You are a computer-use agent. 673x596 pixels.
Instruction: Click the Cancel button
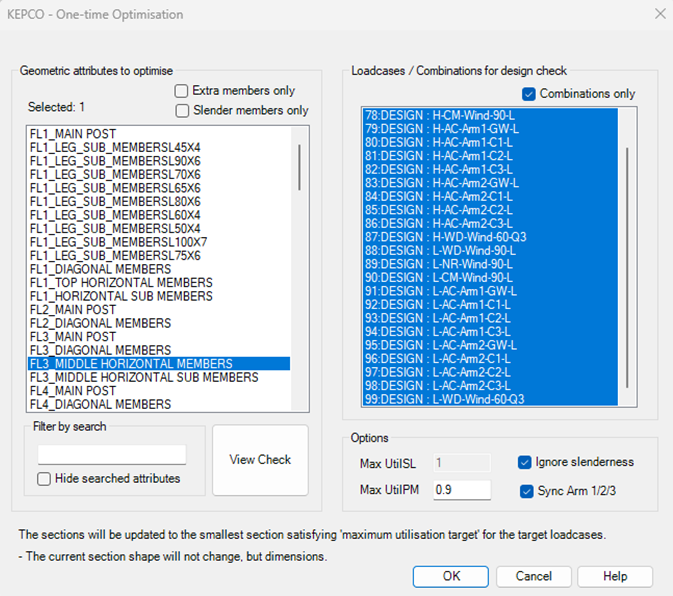[533, 577]
